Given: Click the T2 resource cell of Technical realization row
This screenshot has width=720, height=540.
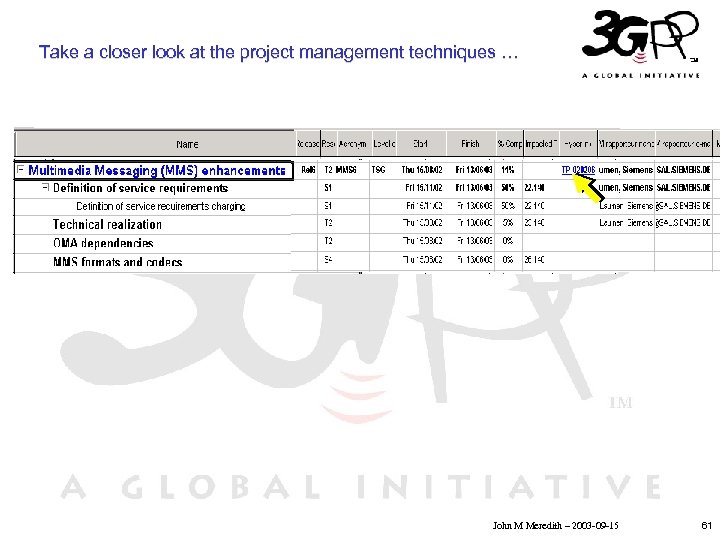Looking at the screenshot, I should pyautogui.click(x=328, y=223).
